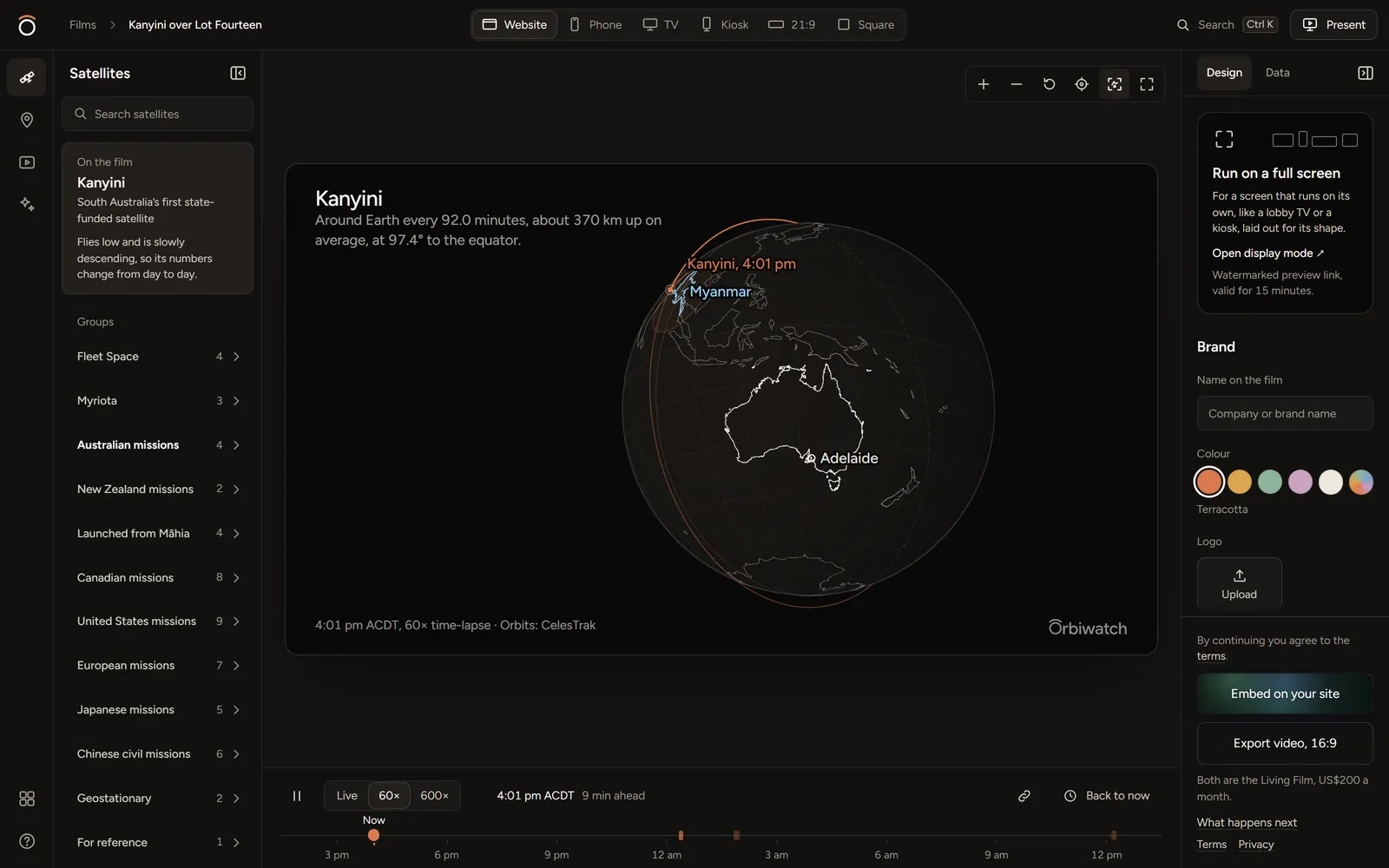
Task: Open the grid apps icon in the sidebar
Action: coord(27,799)
